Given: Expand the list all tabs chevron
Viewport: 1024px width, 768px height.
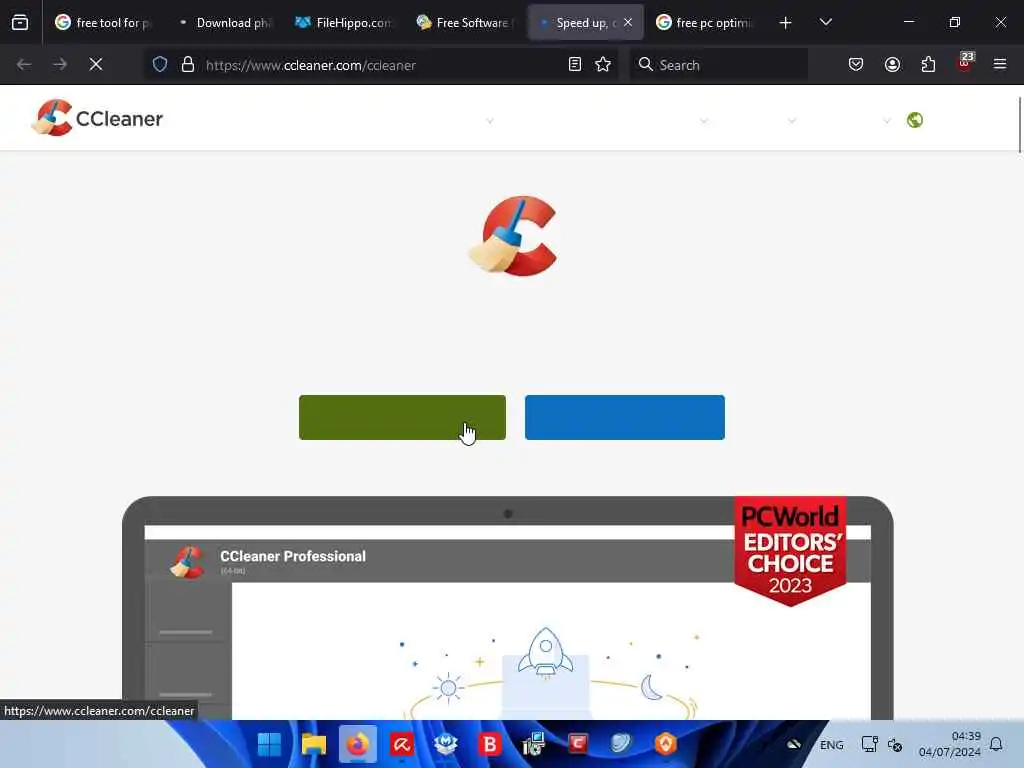Looking at the screenshot, I should (825, 22).
